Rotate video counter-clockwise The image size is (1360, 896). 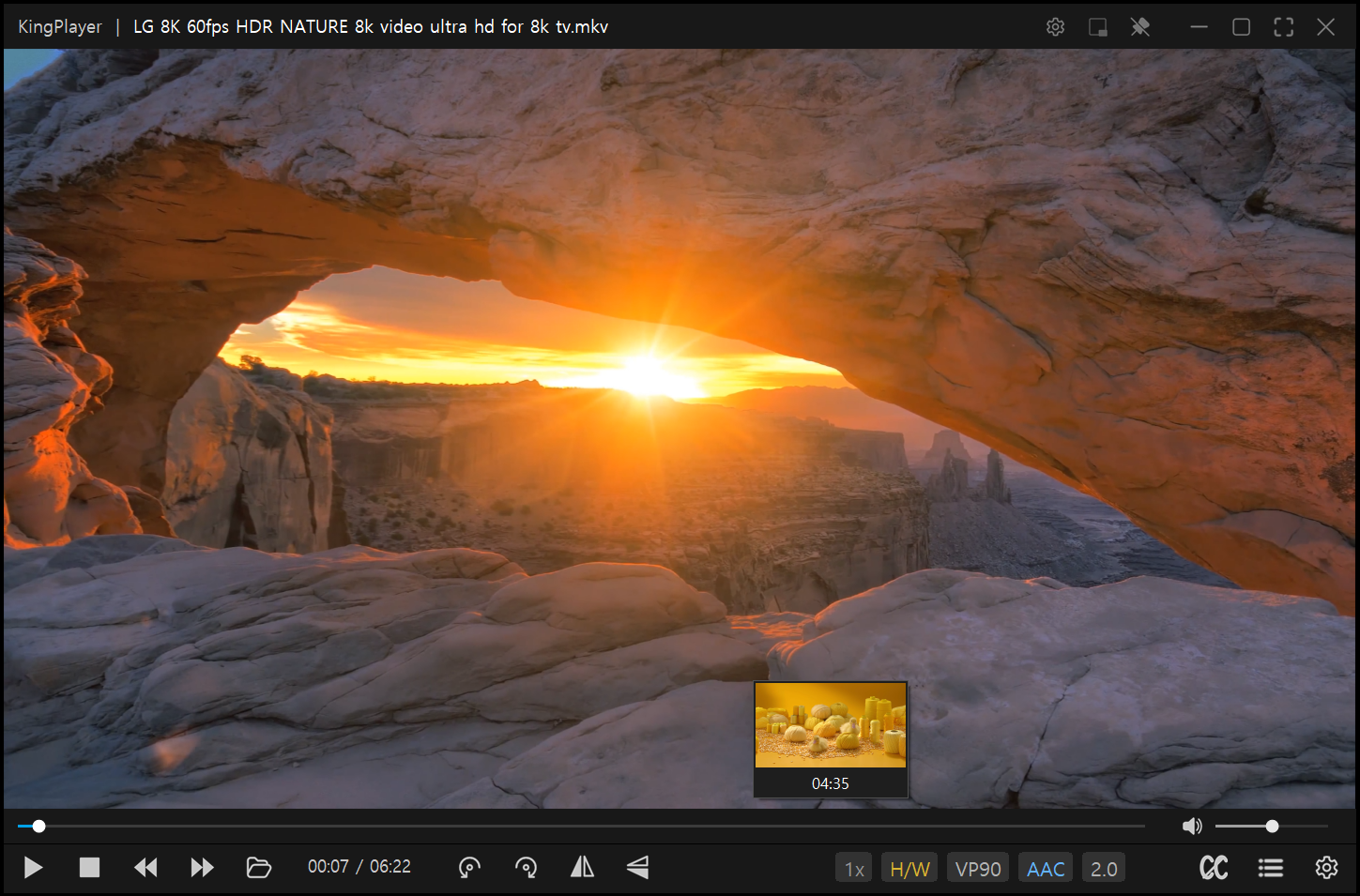pos(469,868)
